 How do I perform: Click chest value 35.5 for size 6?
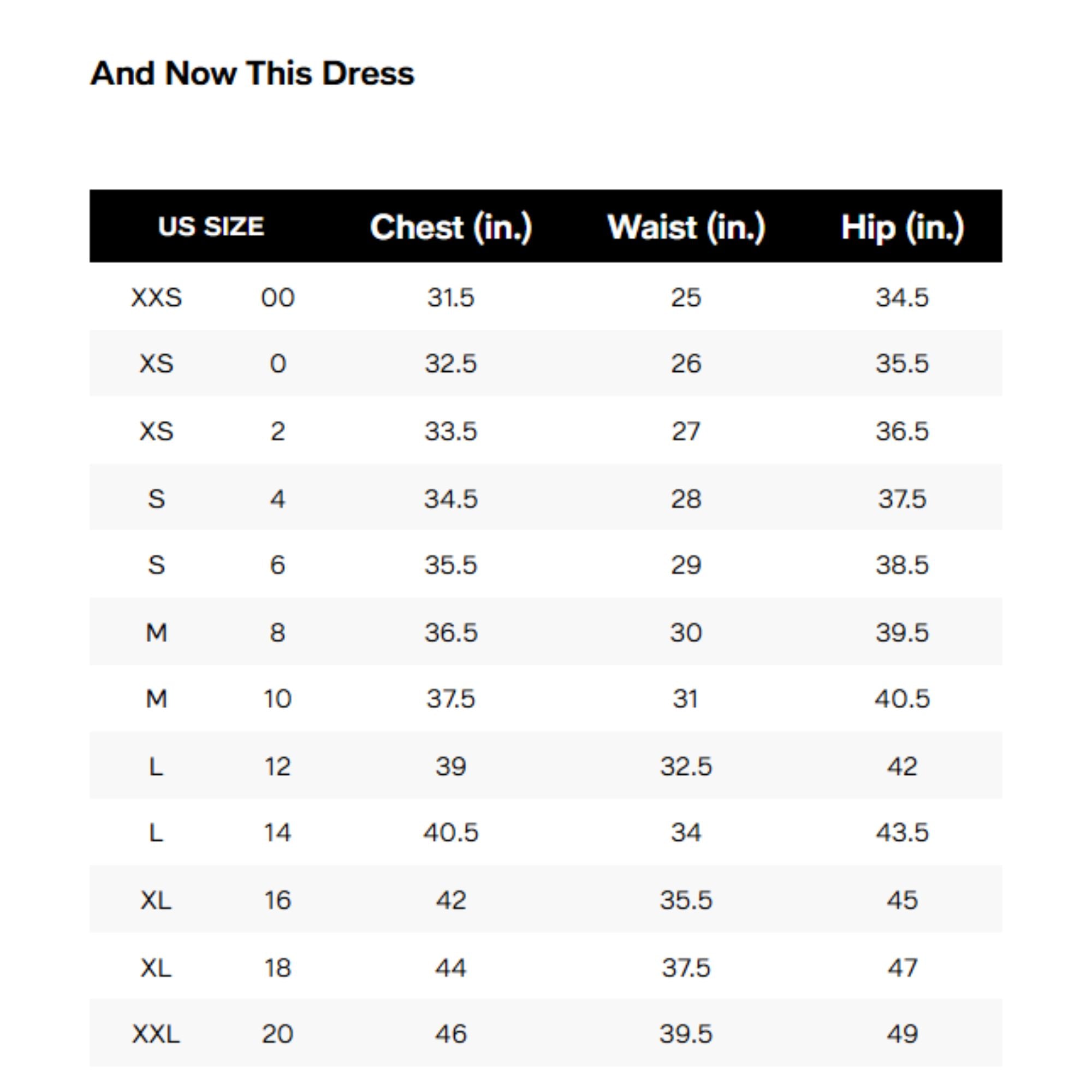[451, 565]
